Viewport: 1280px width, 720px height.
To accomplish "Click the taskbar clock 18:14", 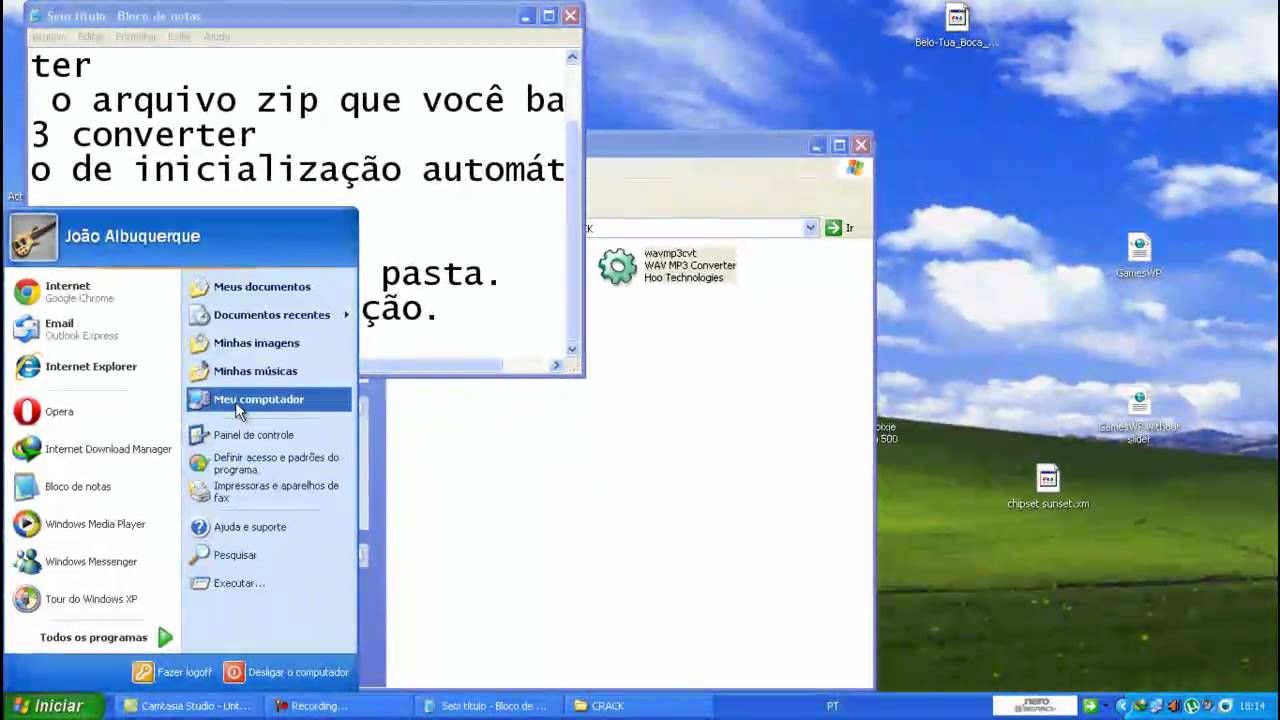I will click(x=1252, y=706).
